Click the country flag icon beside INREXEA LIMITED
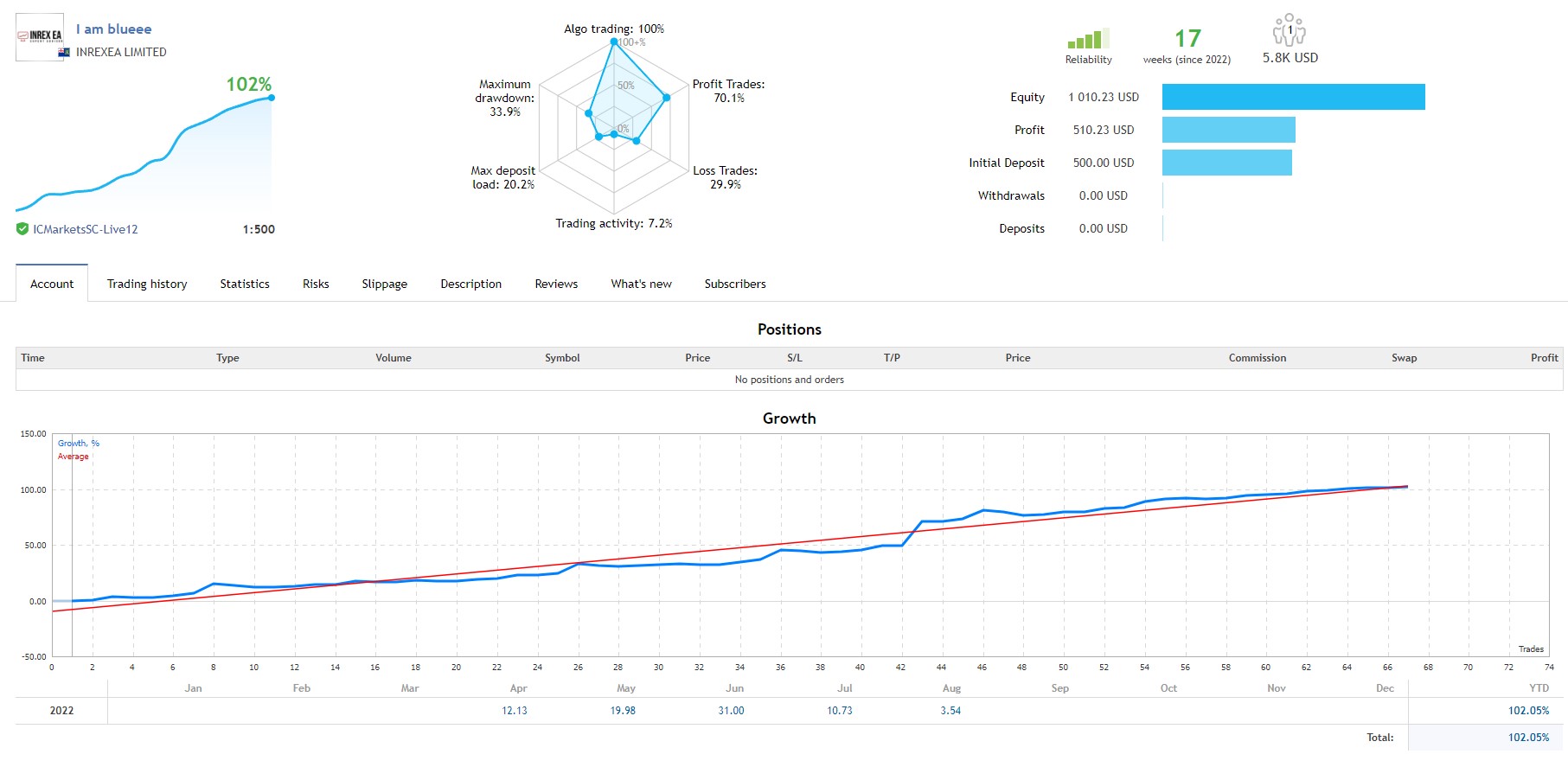1568x767 pixels. (64, 53)
